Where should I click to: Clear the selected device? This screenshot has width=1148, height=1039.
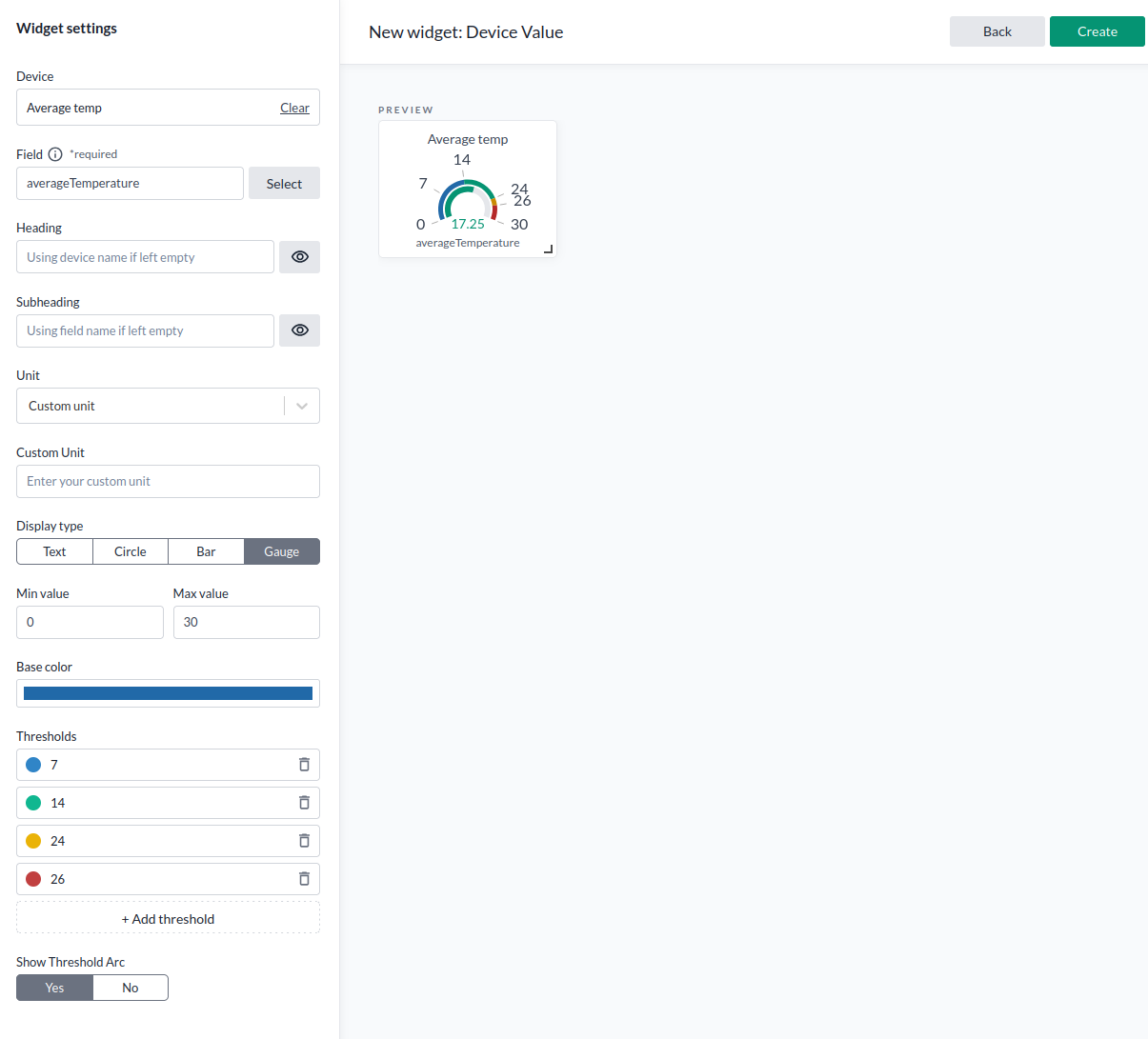click(x=294, y=108)
